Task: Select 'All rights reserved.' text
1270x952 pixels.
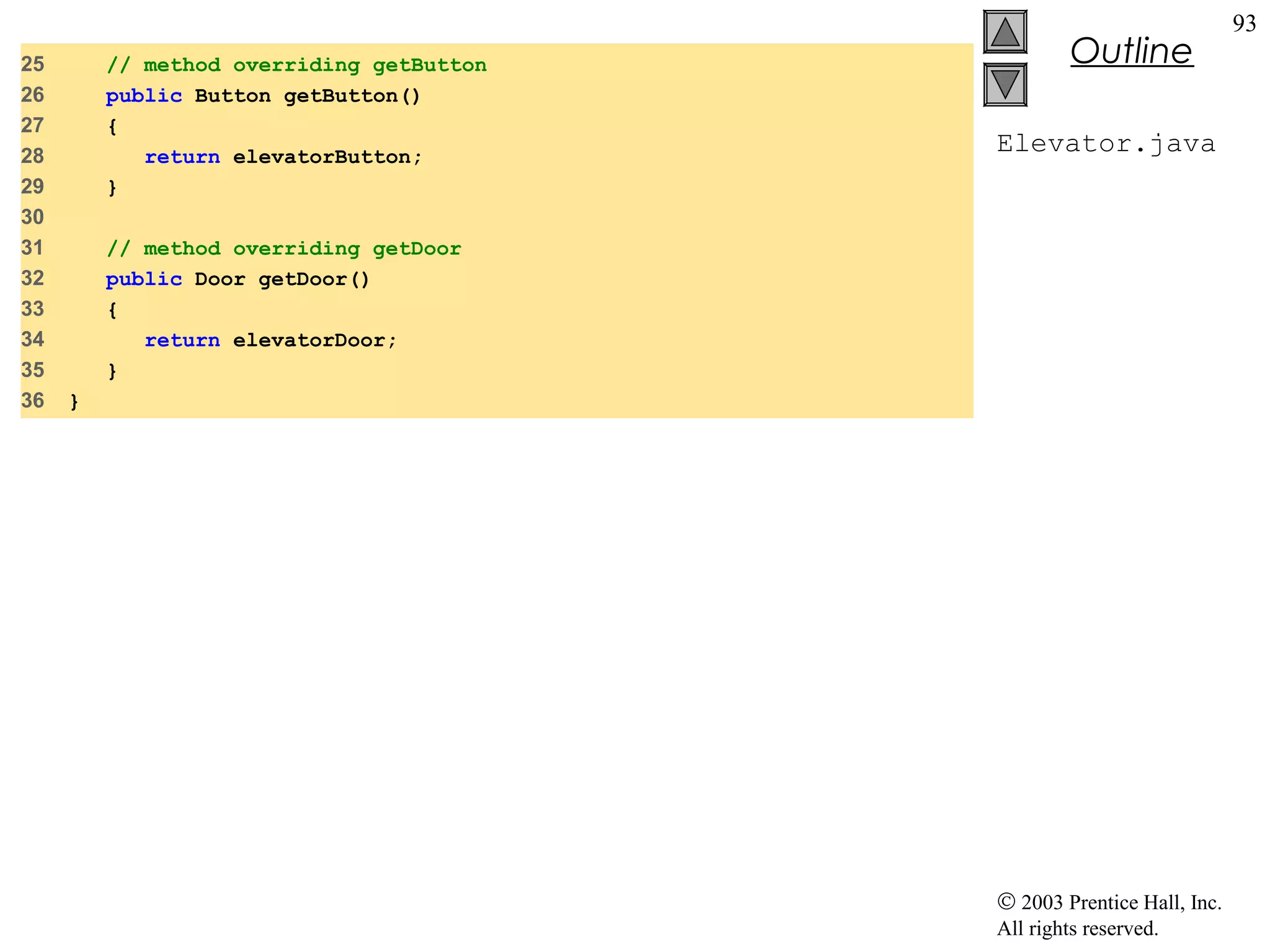Action: (x=1078, y=928)
